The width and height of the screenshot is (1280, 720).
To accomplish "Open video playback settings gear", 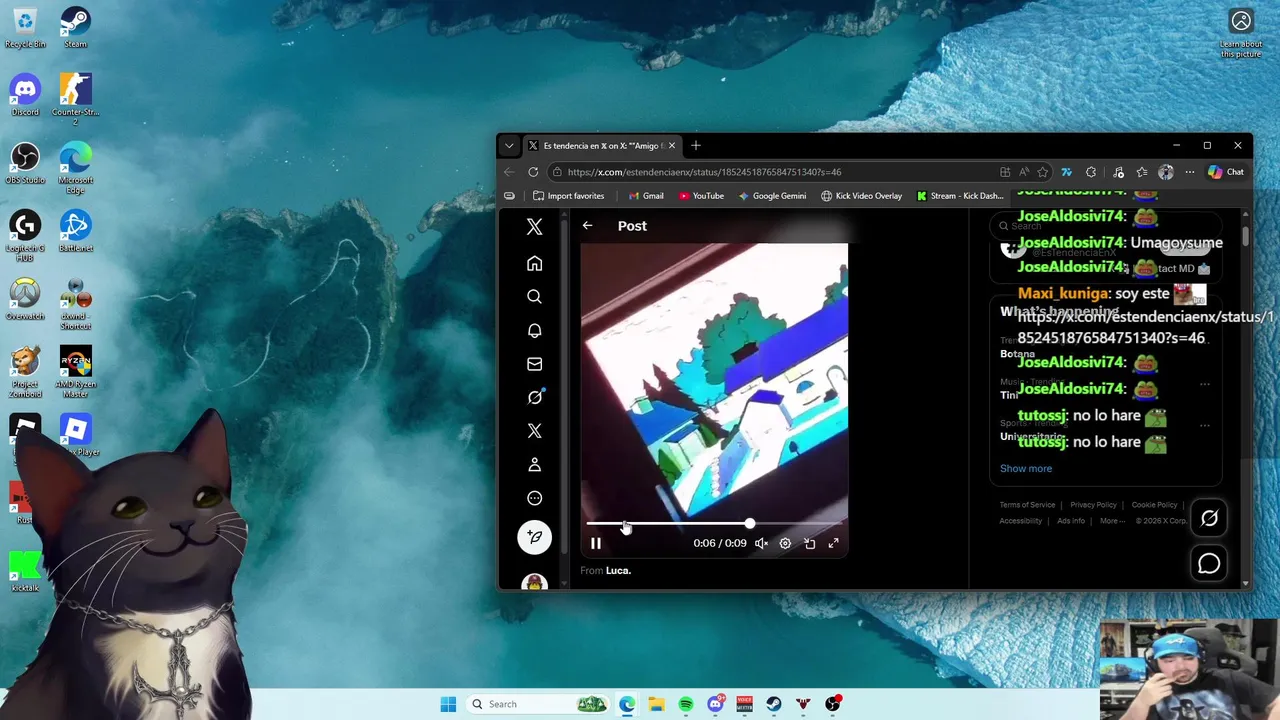I will (785, 543).
